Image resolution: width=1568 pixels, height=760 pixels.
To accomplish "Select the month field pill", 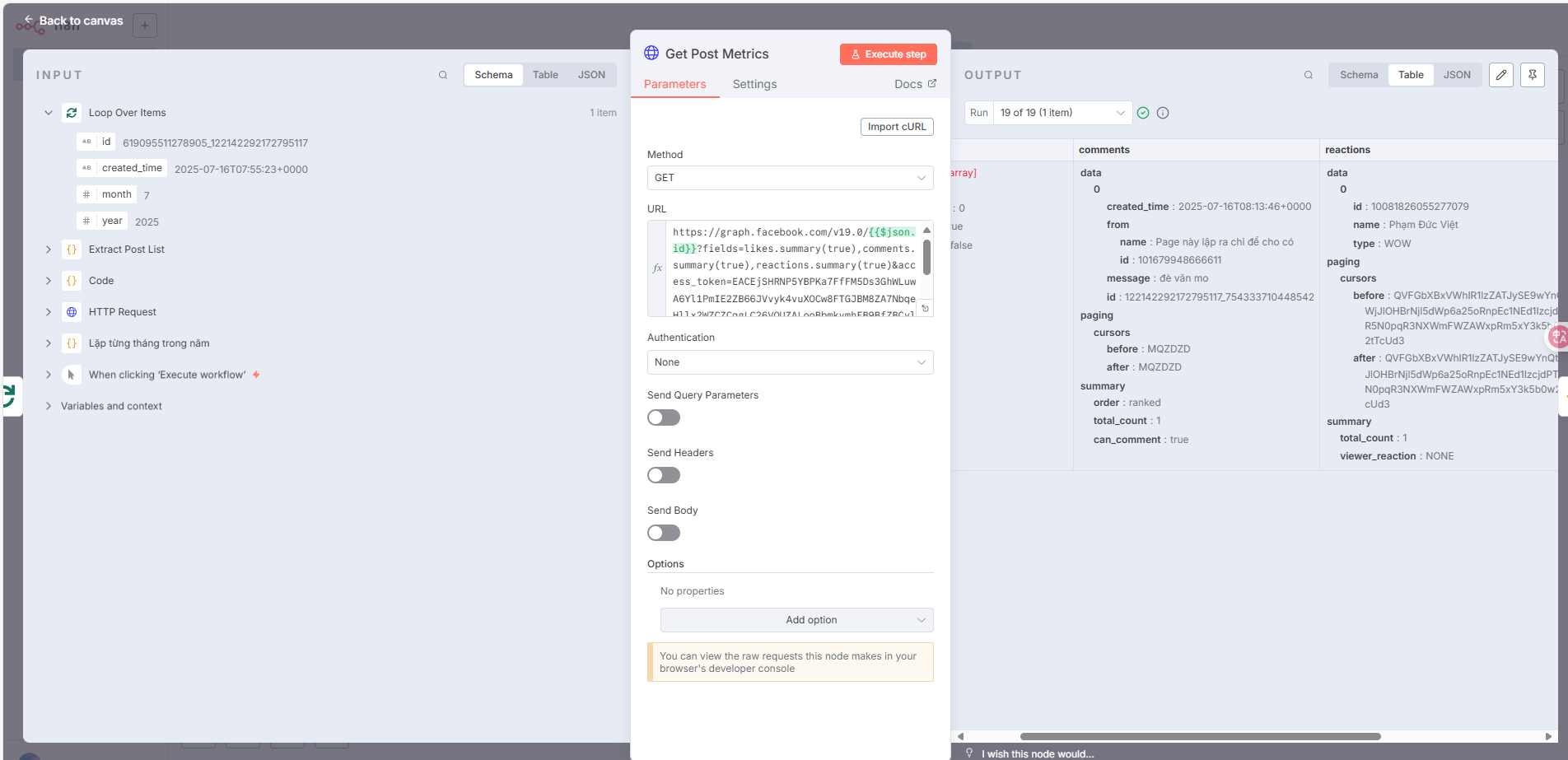I will coord(107,194).
